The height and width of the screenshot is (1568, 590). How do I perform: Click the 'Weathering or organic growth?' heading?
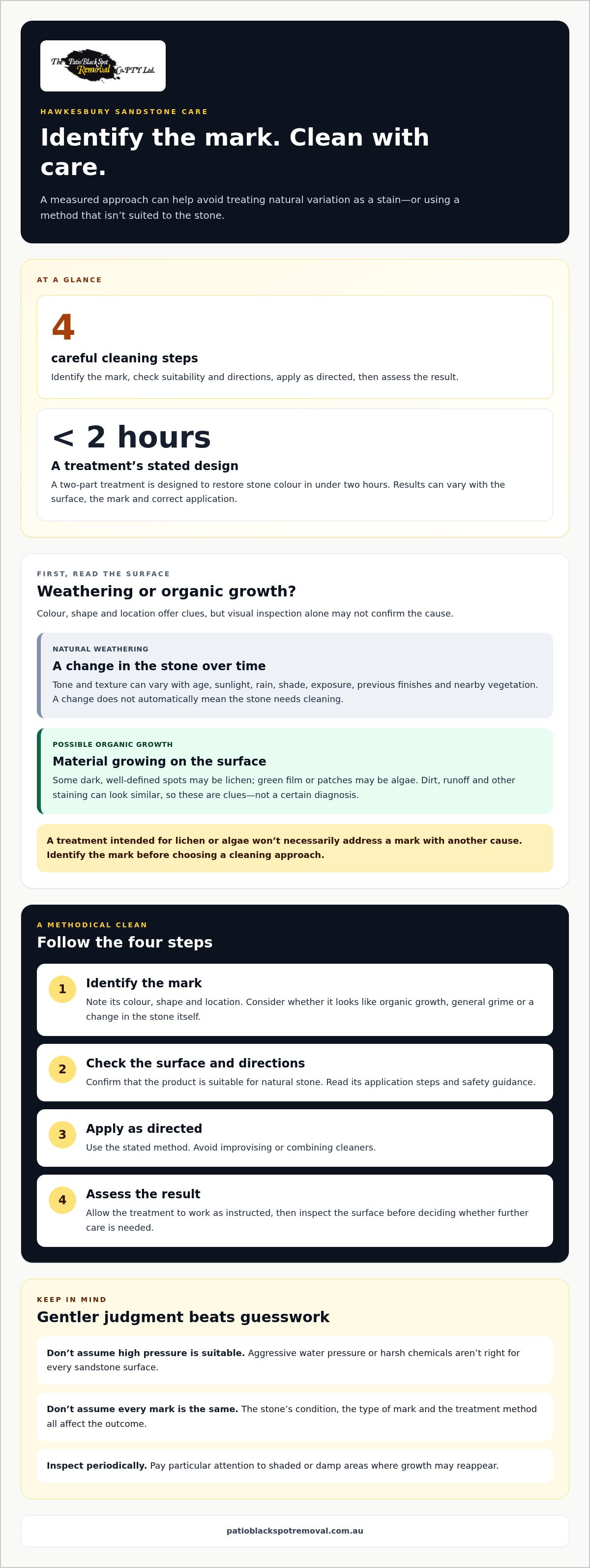tap(166, 592)
